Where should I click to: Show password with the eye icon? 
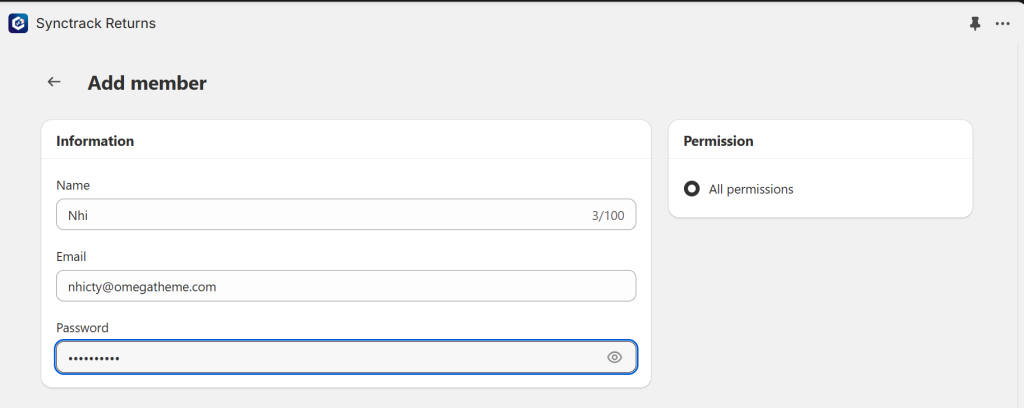614,357
